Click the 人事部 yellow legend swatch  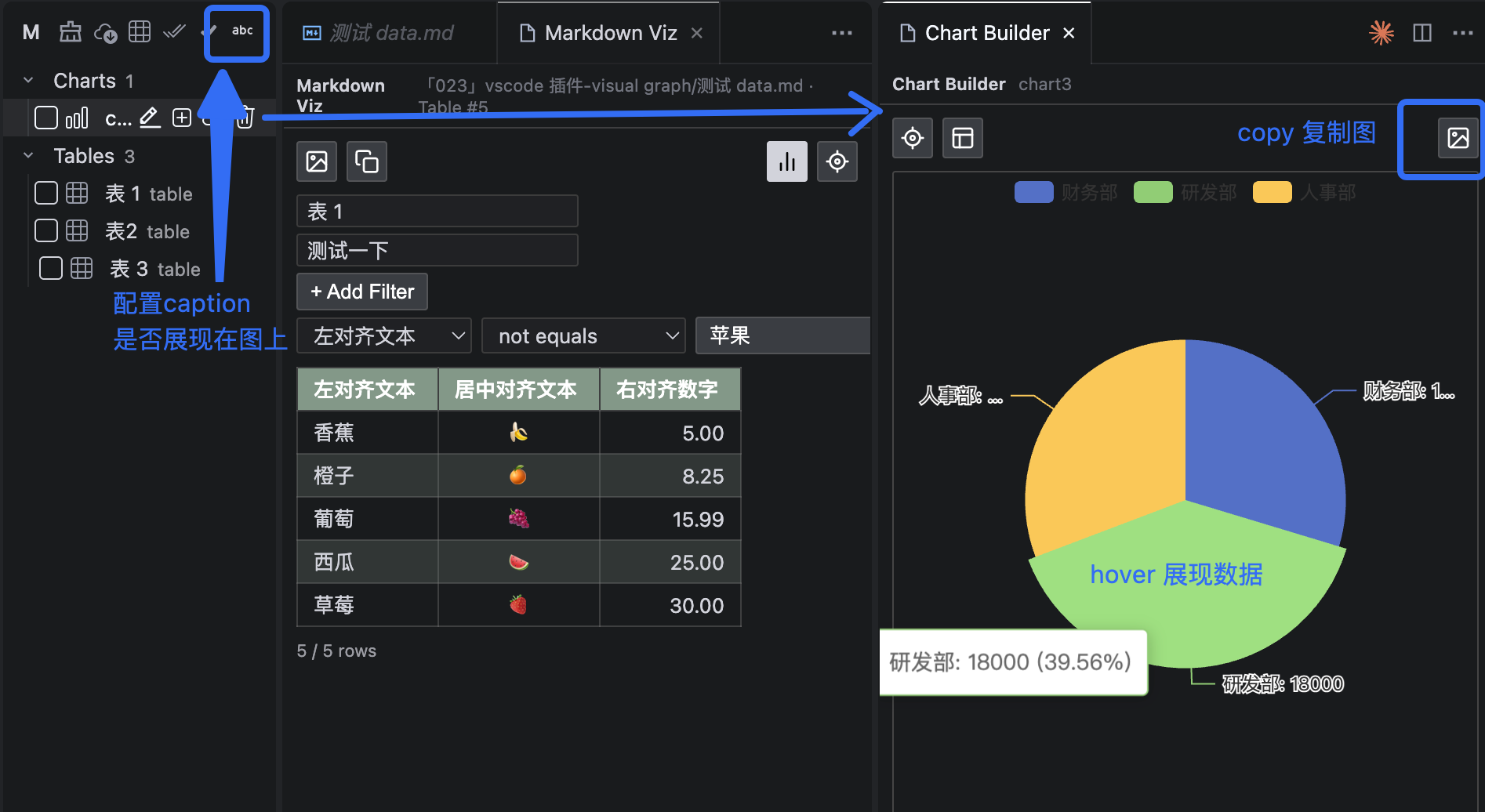click(1272, 192)
